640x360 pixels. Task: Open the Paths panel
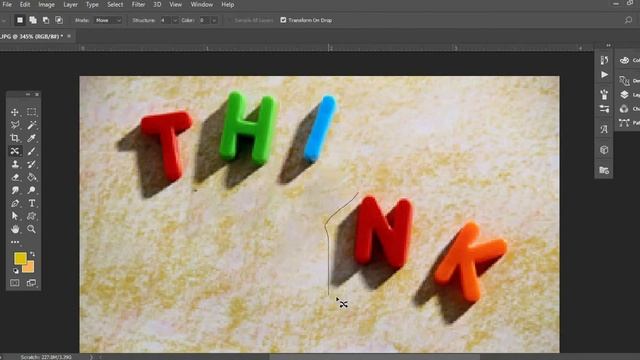pos(629,122)
